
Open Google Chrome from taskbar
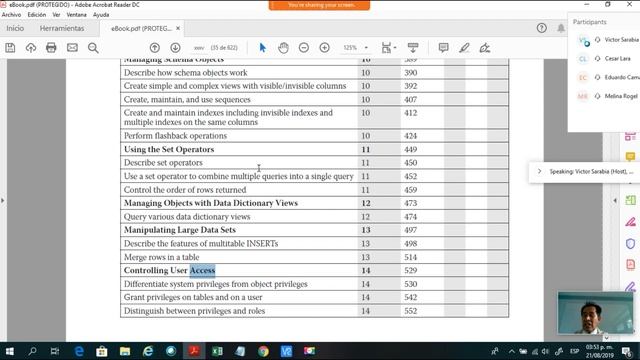[x=263, y=351]
